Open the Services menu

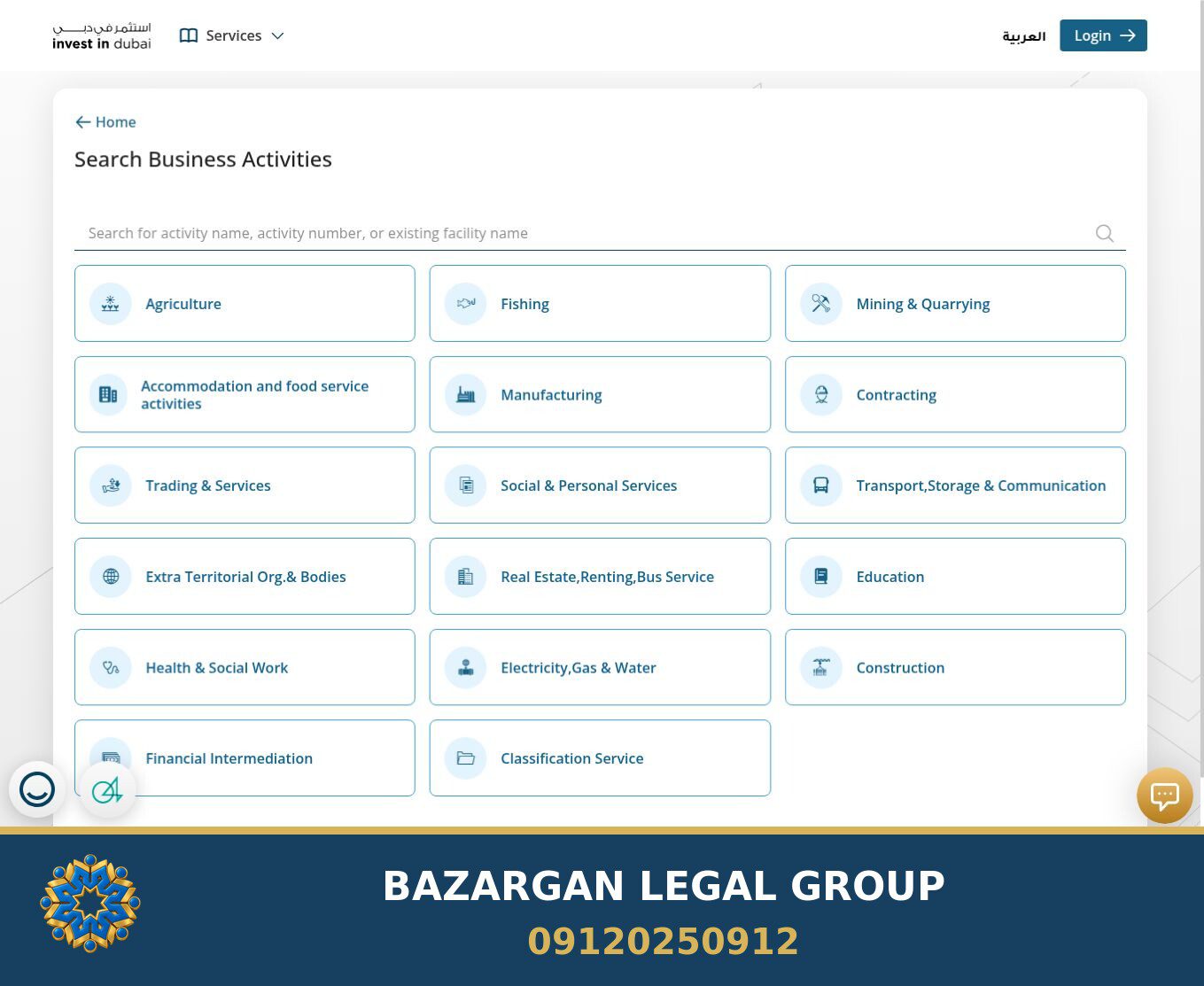[232, 35]
